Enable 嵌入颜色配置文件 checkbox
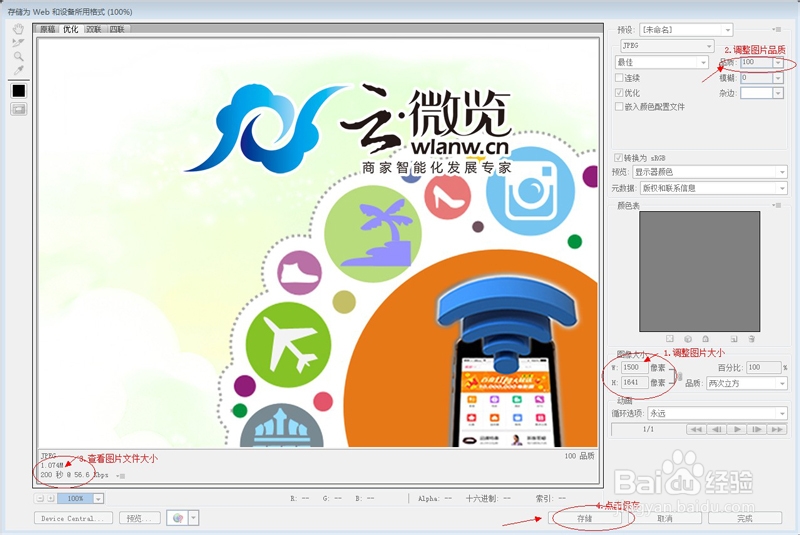This screenshot has width=800, height=535. click(619, 107)
